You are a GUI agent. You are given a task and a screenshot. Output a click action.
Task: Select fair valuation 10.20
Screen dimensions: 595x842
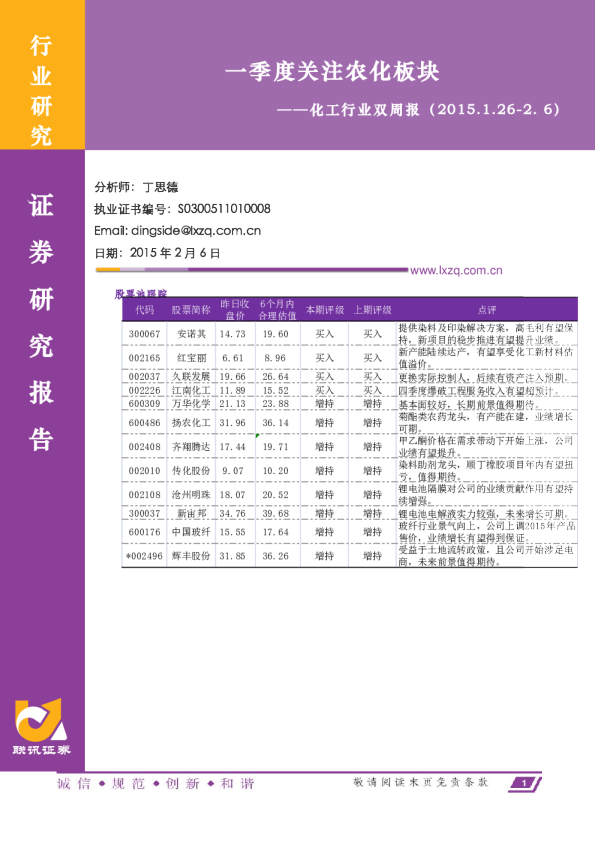(x=275, y=471)
